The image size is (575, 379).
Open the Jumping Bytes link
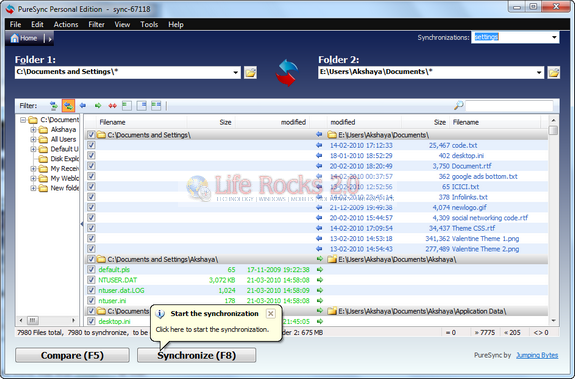click(537, 355)
